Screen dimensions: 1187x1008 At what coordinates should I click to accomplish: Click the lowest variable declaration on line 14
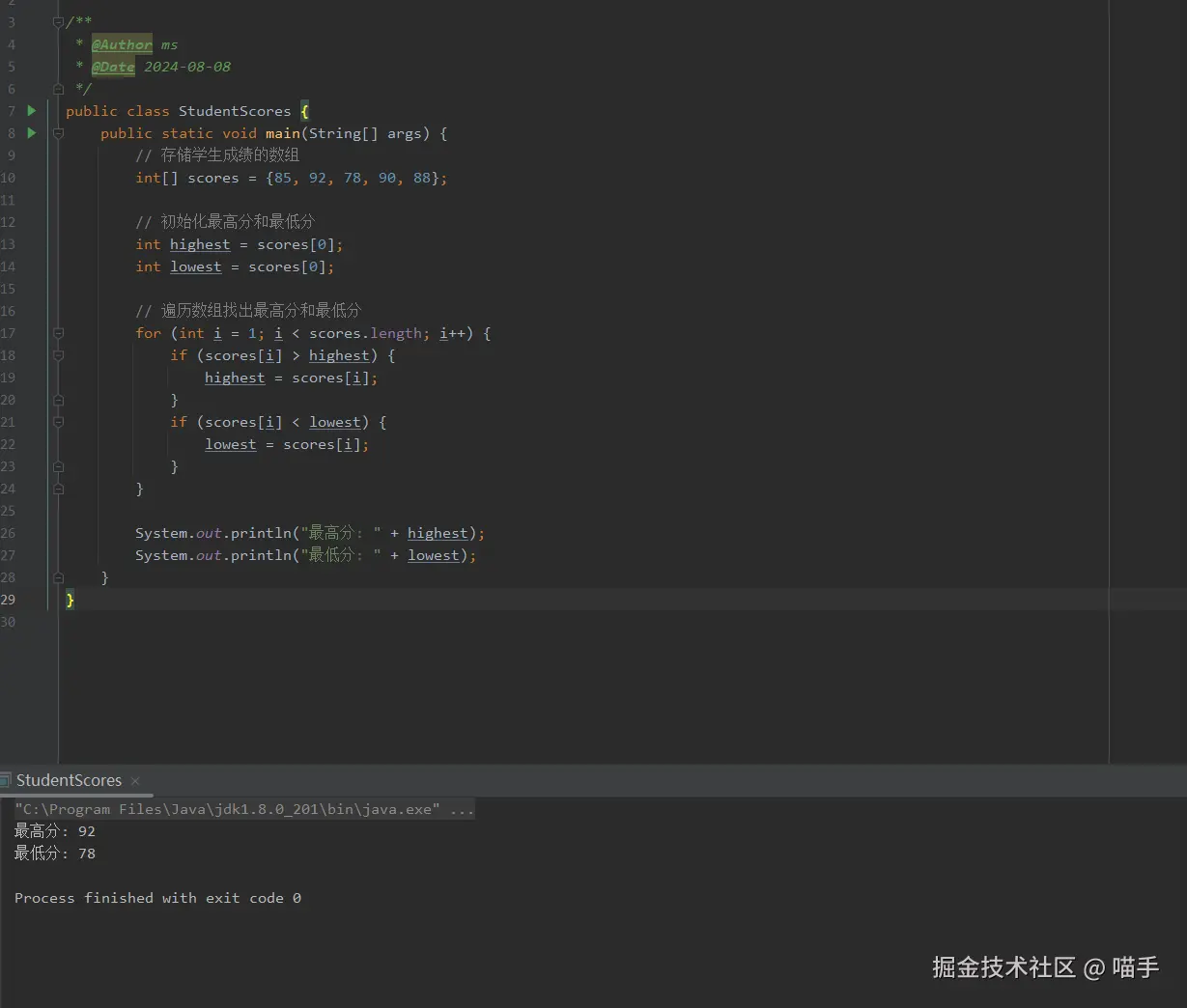[x=196, y=266]
